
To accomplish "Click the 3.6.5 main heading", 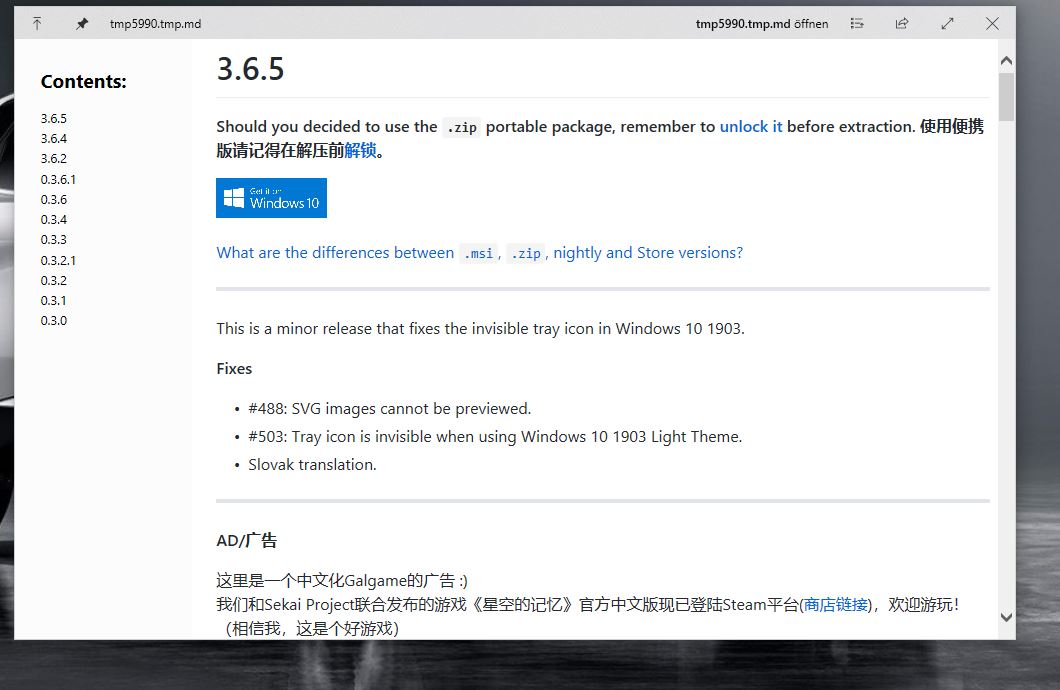I will pyautogui.click(x=250, y=69).
